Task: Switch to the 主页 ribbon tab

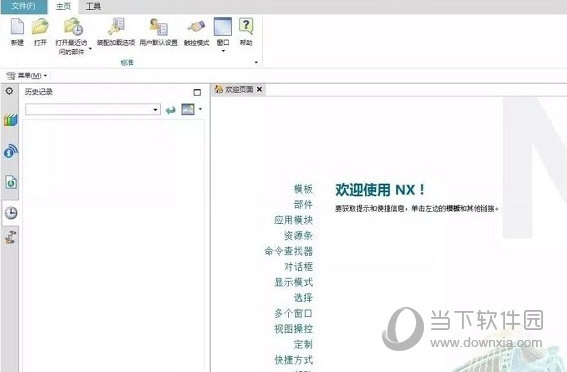Action: tap(63, 7)
